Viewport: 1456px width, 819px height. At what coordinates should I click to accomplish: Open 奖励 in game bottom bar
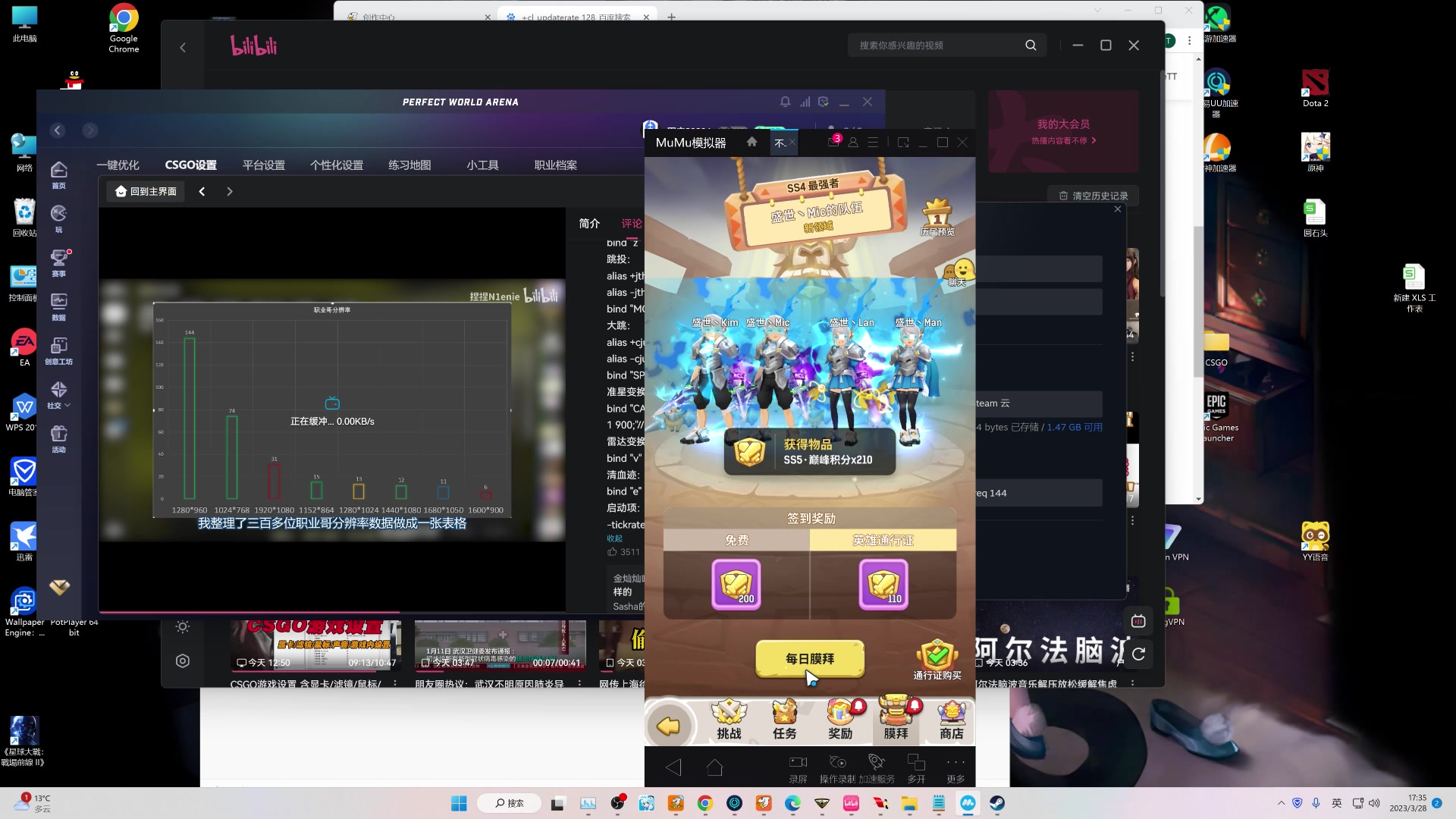(x=840, y=719)
